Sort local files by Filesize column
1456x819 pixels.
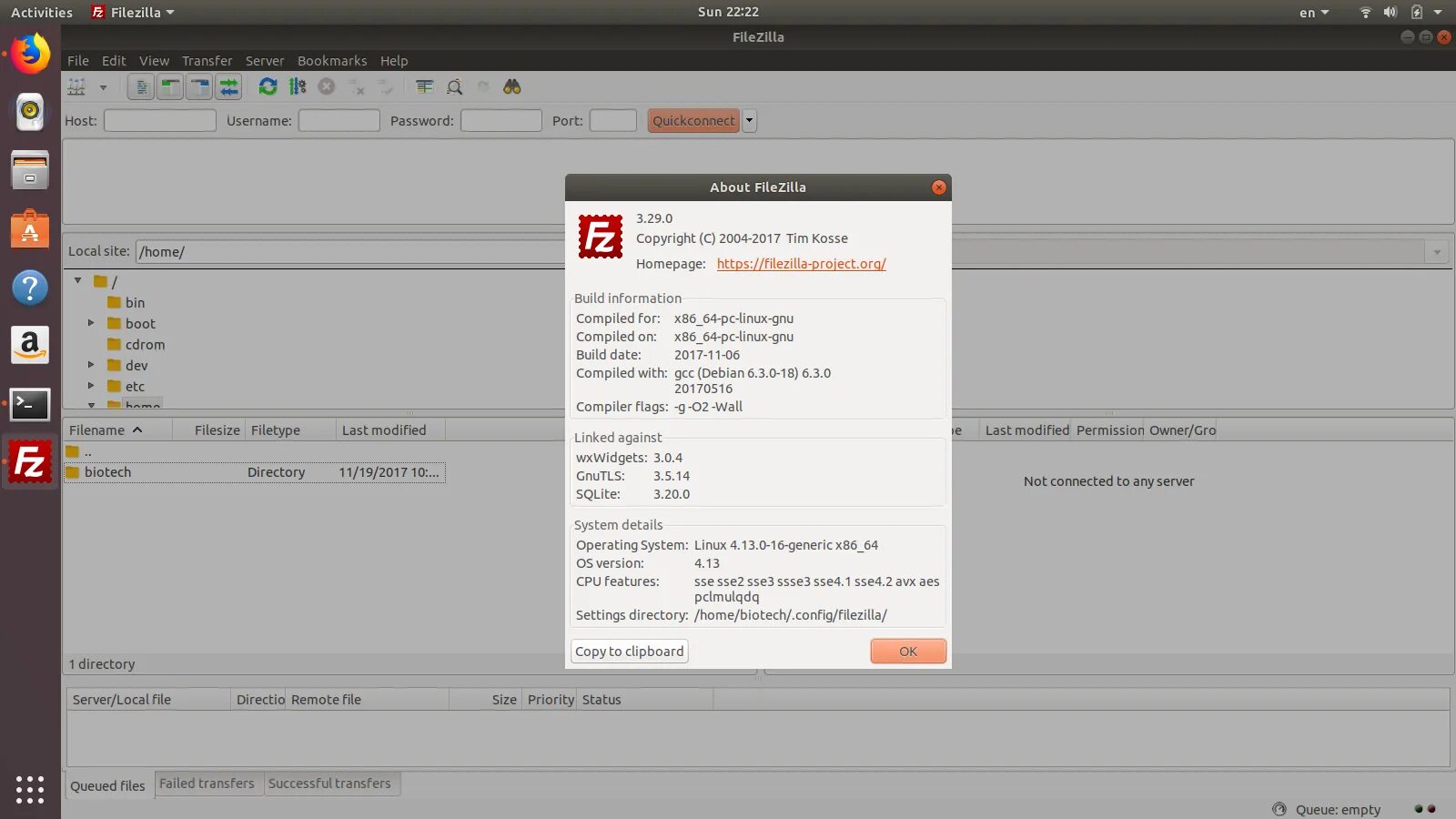coord(208,430)
